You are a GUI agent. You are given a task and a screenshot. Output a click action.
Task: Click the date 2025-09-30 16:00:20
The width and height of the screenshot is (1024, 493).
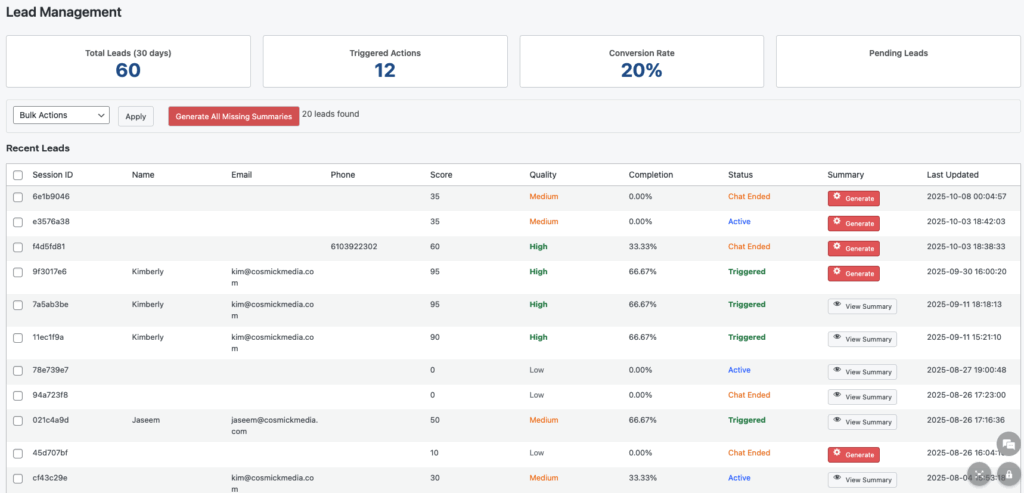click(966, 272)
